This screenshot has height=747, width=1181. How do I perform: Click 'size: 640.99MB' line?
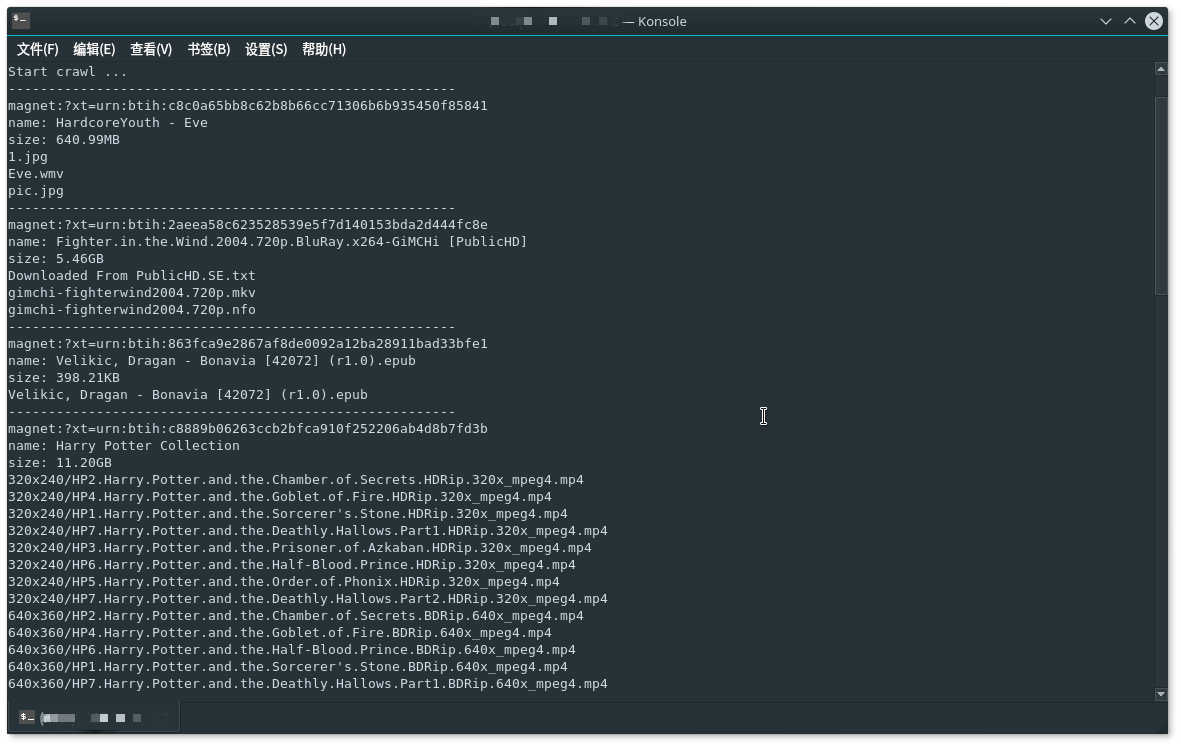64,140
